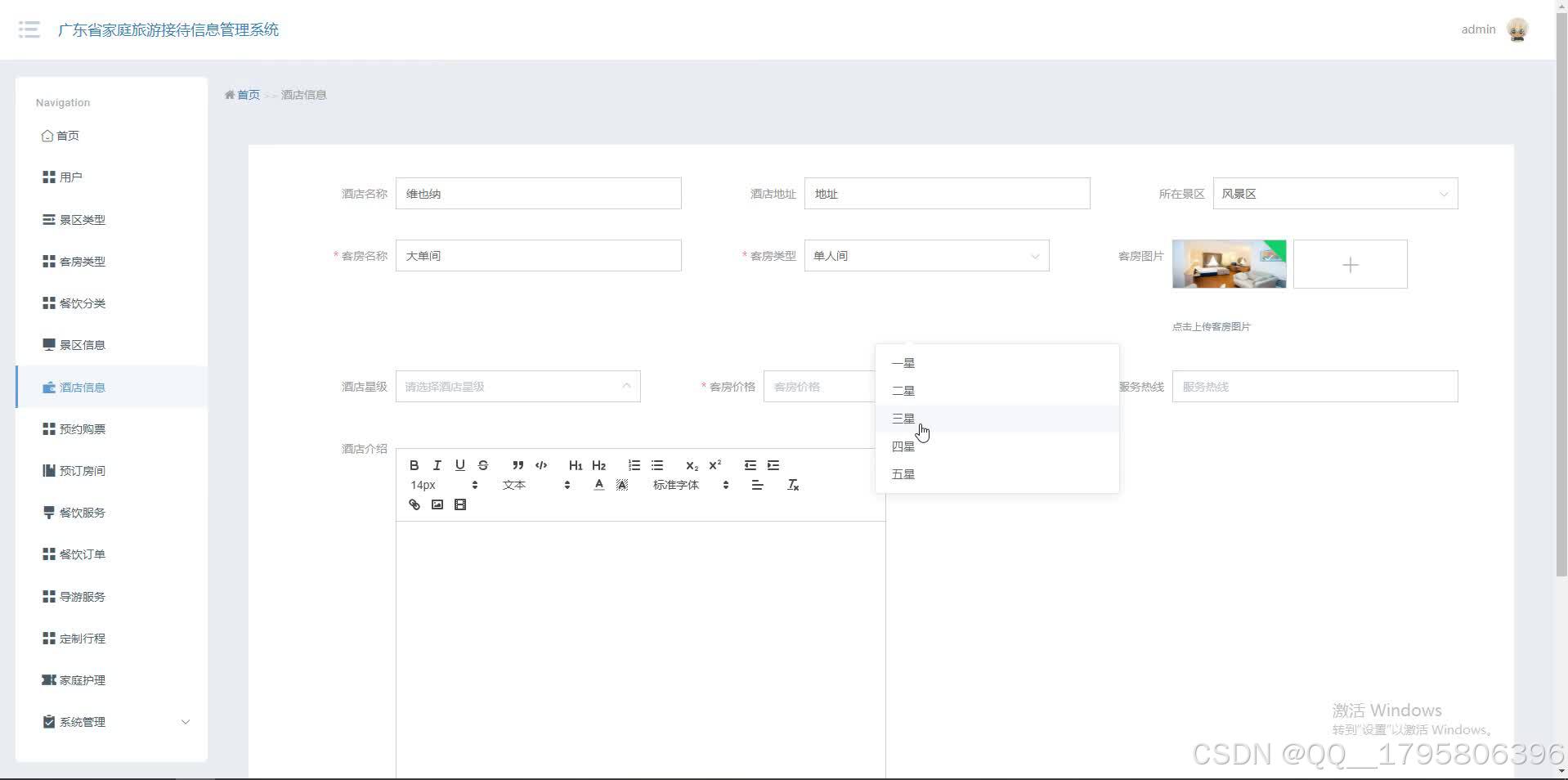Select 酒店信息 in the sidebar
The image size is (1568, 780).
[111, 388]
